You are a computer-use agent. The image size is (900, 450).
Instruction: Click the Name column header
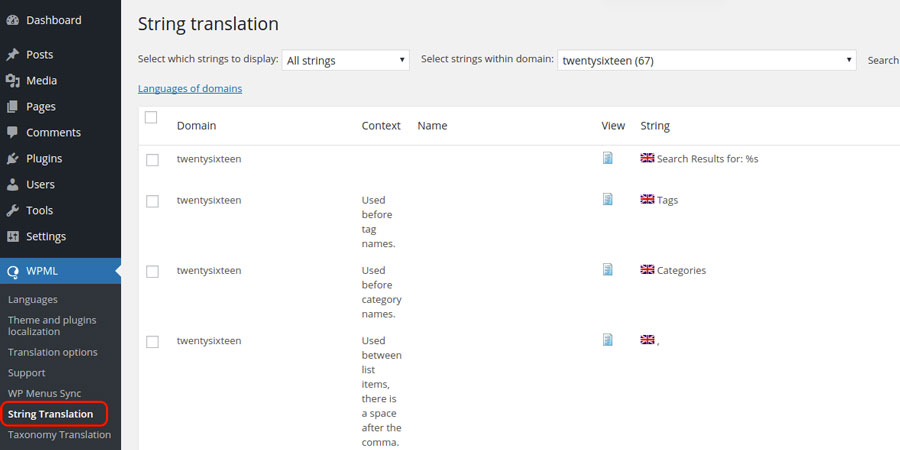(x=432, y=126)
